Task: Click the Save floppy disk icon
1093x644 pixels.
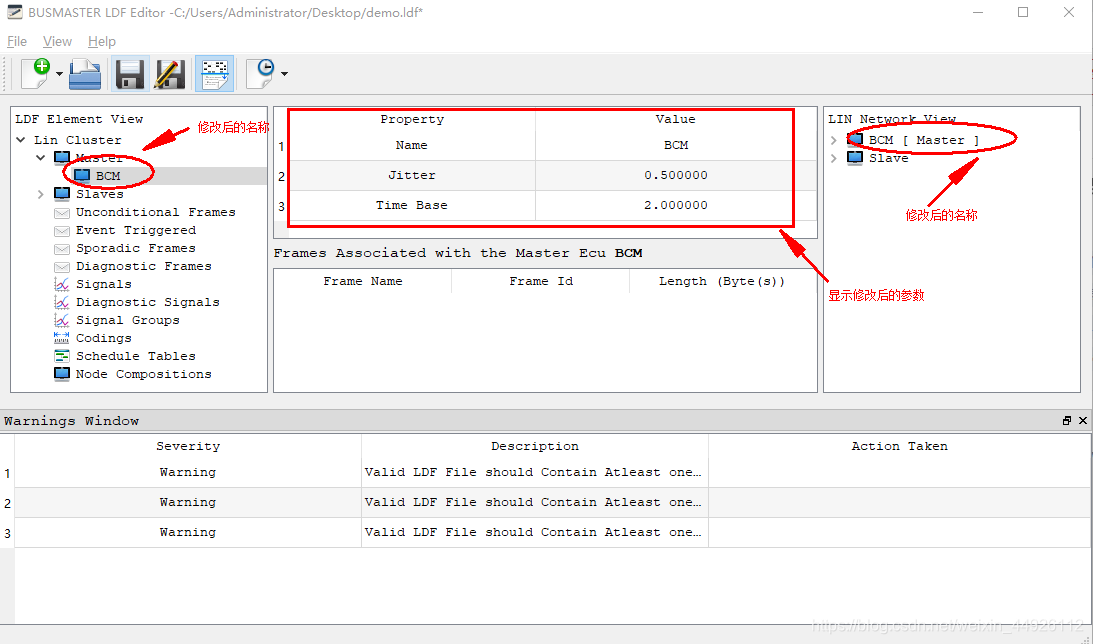Action: click(x=130, y=74)
